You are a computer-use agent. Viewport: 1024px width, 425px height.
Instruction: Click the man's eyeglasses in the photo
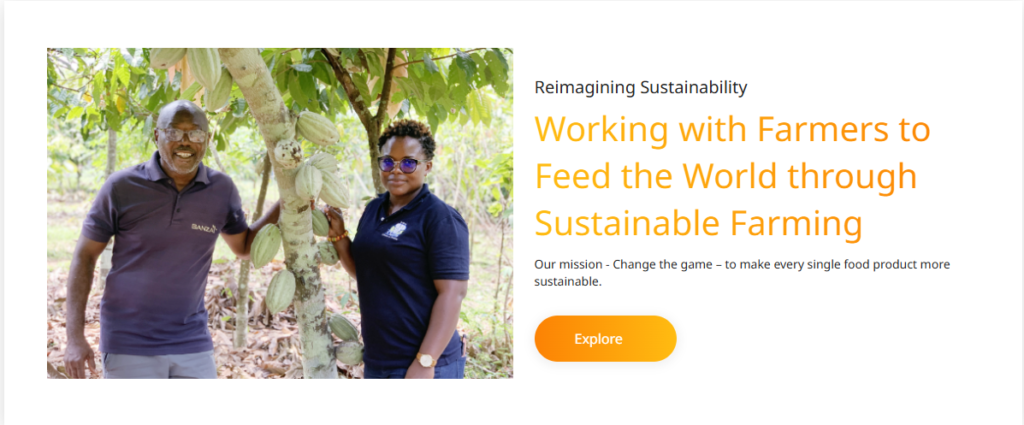(183, 134)
